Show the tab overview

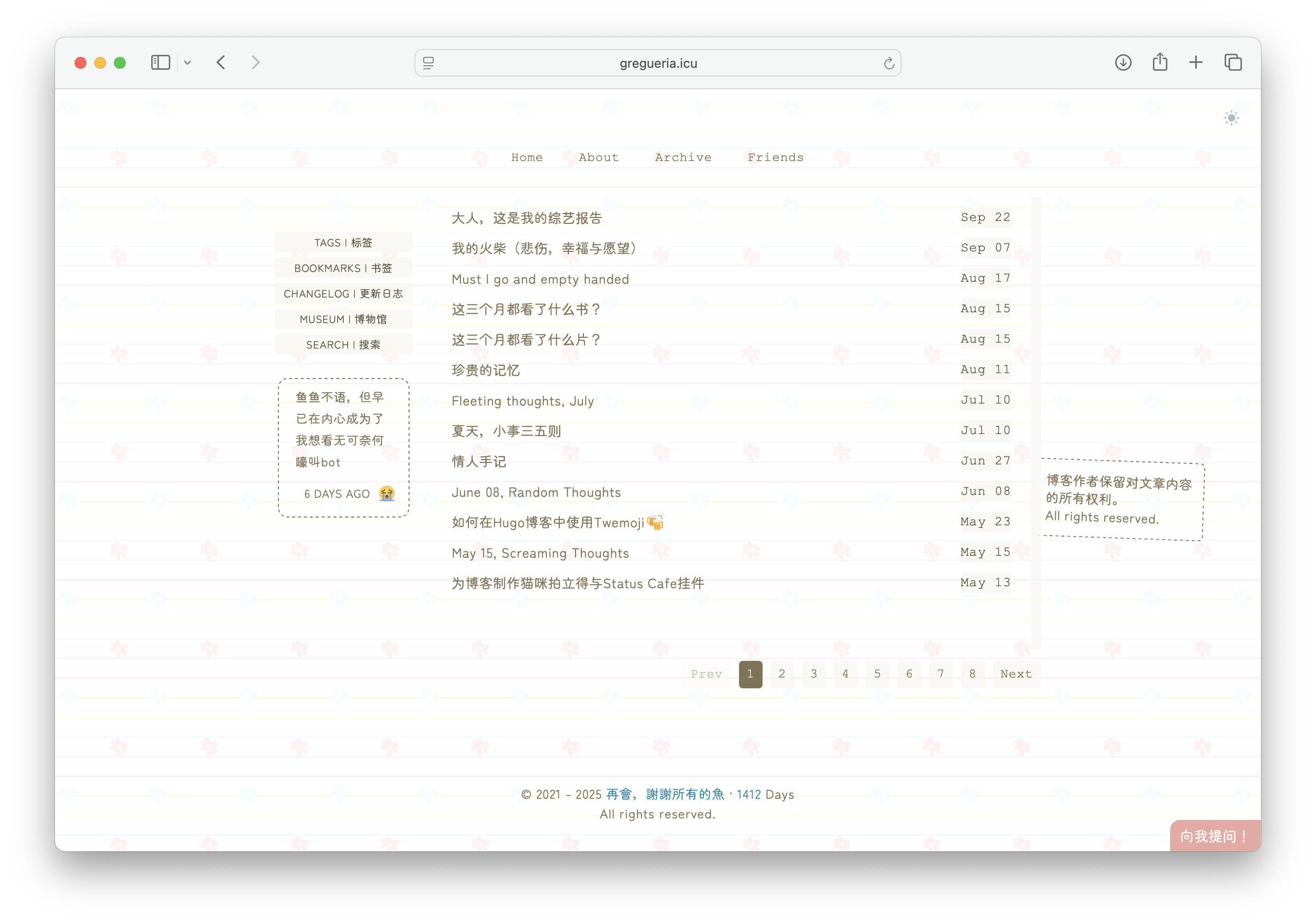point(1233,62)
